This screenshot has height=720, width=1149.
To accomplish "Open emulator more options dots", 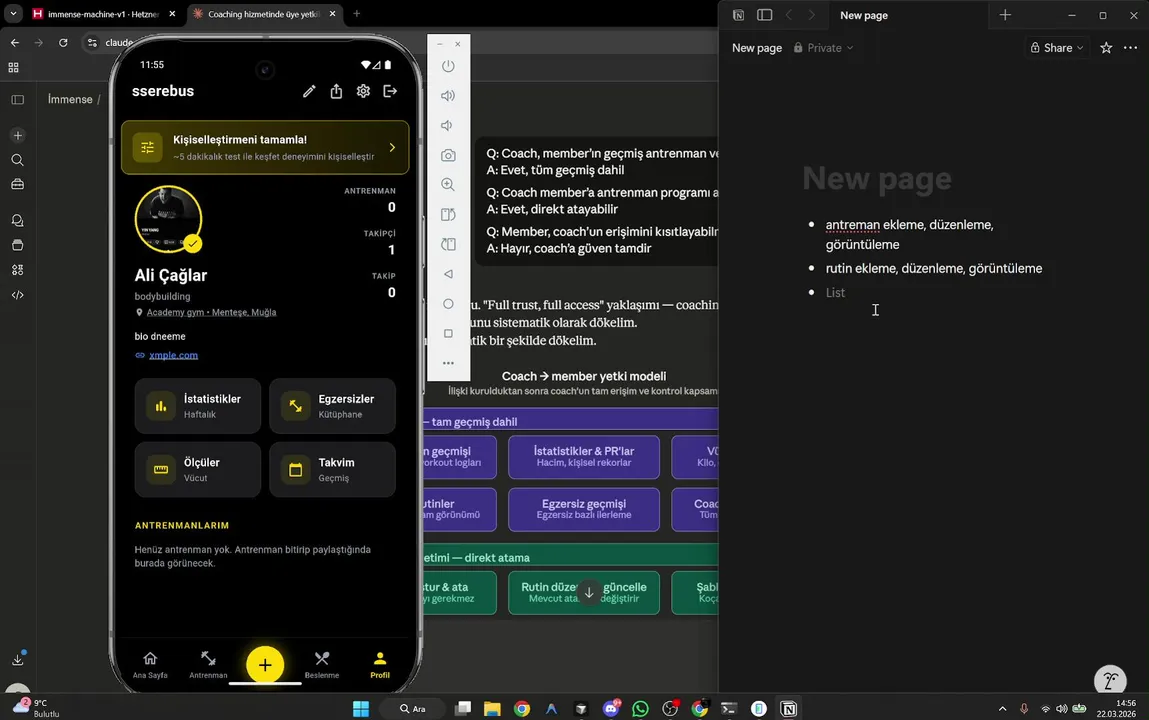I will 448,363.
